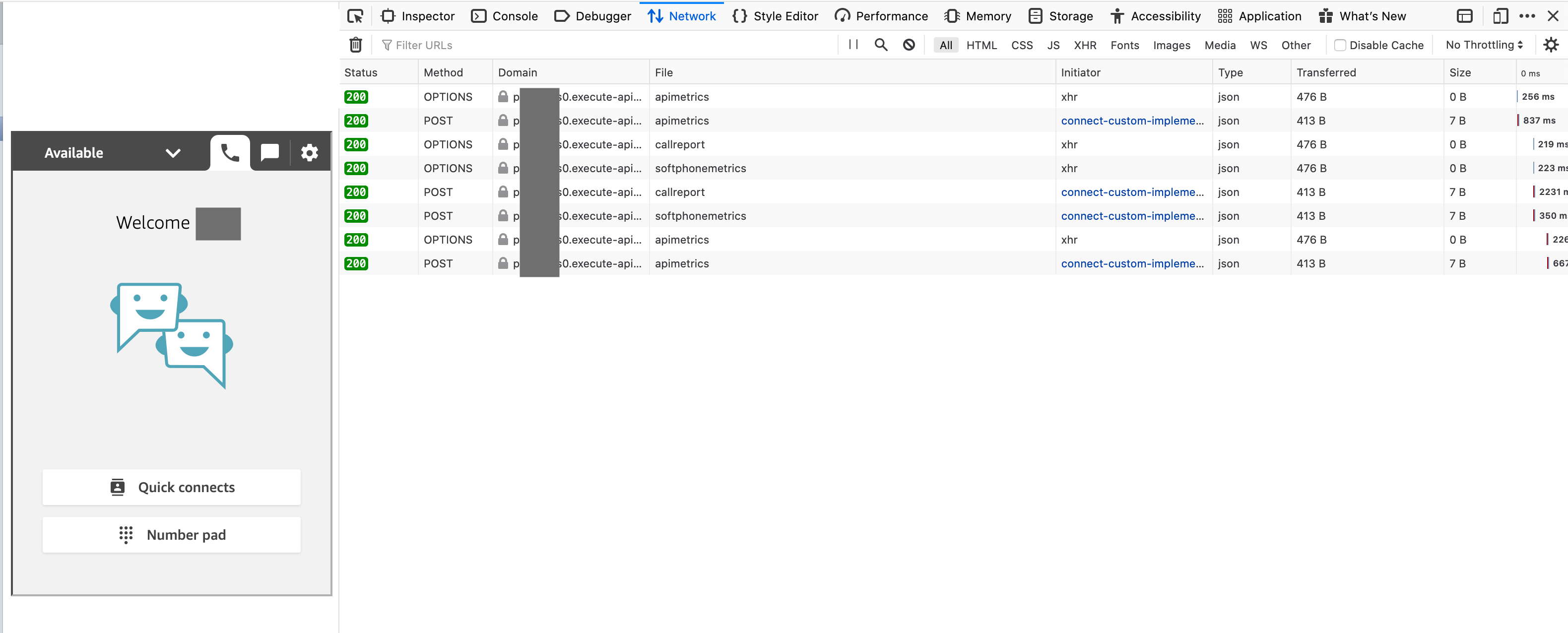Open the What's New tab
Screen dimensions: 1568x633
point(1362,16)
